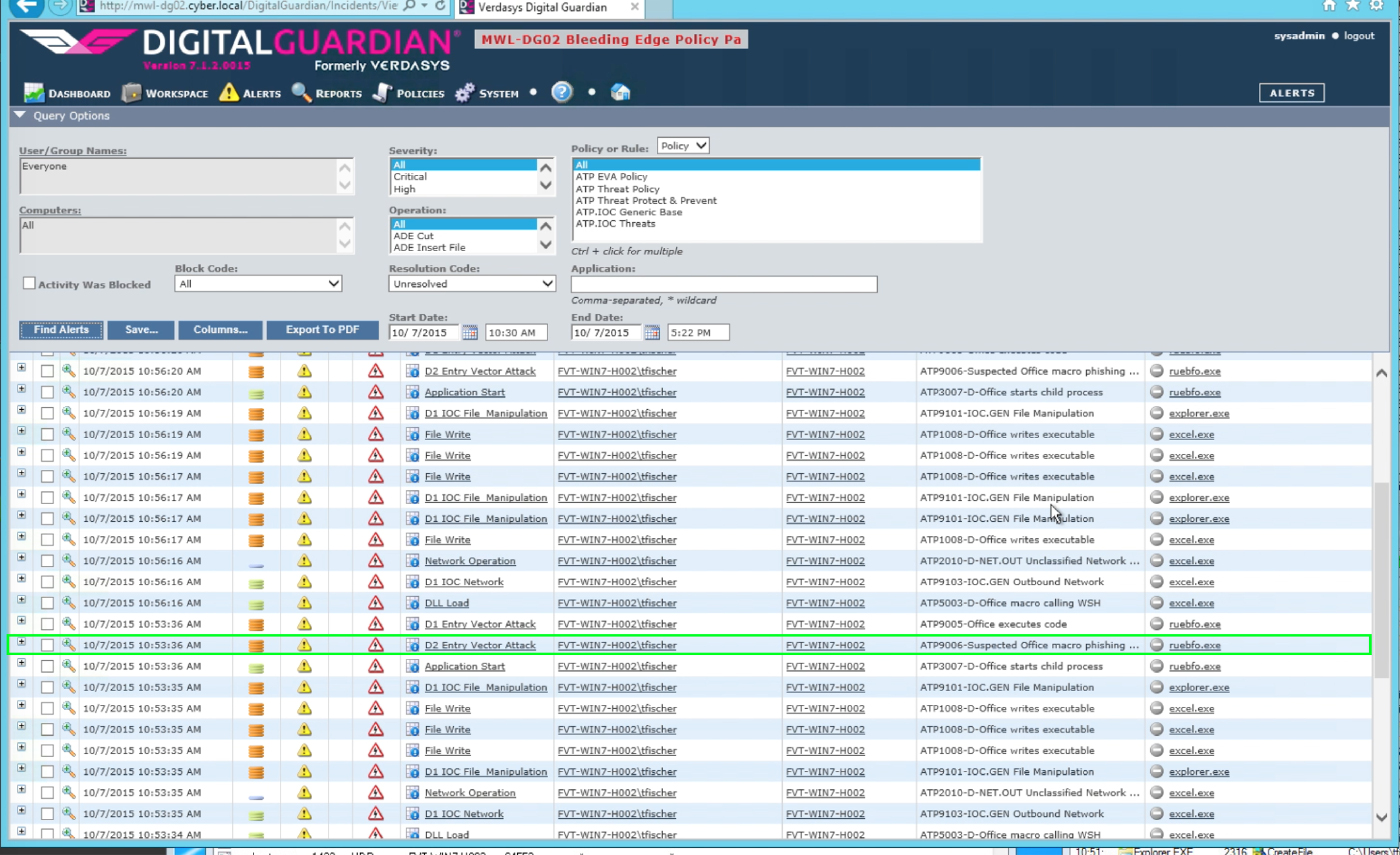Expand the 10:56:20 D2 Entry Vector Attack row

click(21, 369)
